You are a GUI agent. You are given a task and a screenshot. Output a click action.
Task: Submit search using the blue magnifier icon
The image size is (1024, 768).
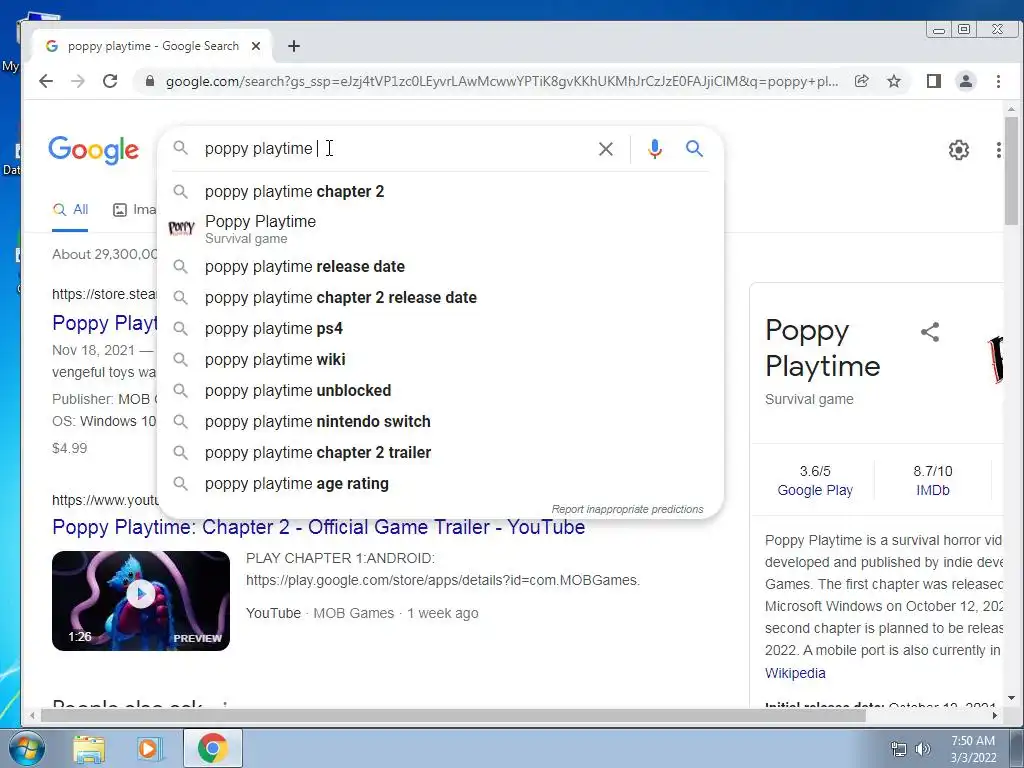click(694, 149)
